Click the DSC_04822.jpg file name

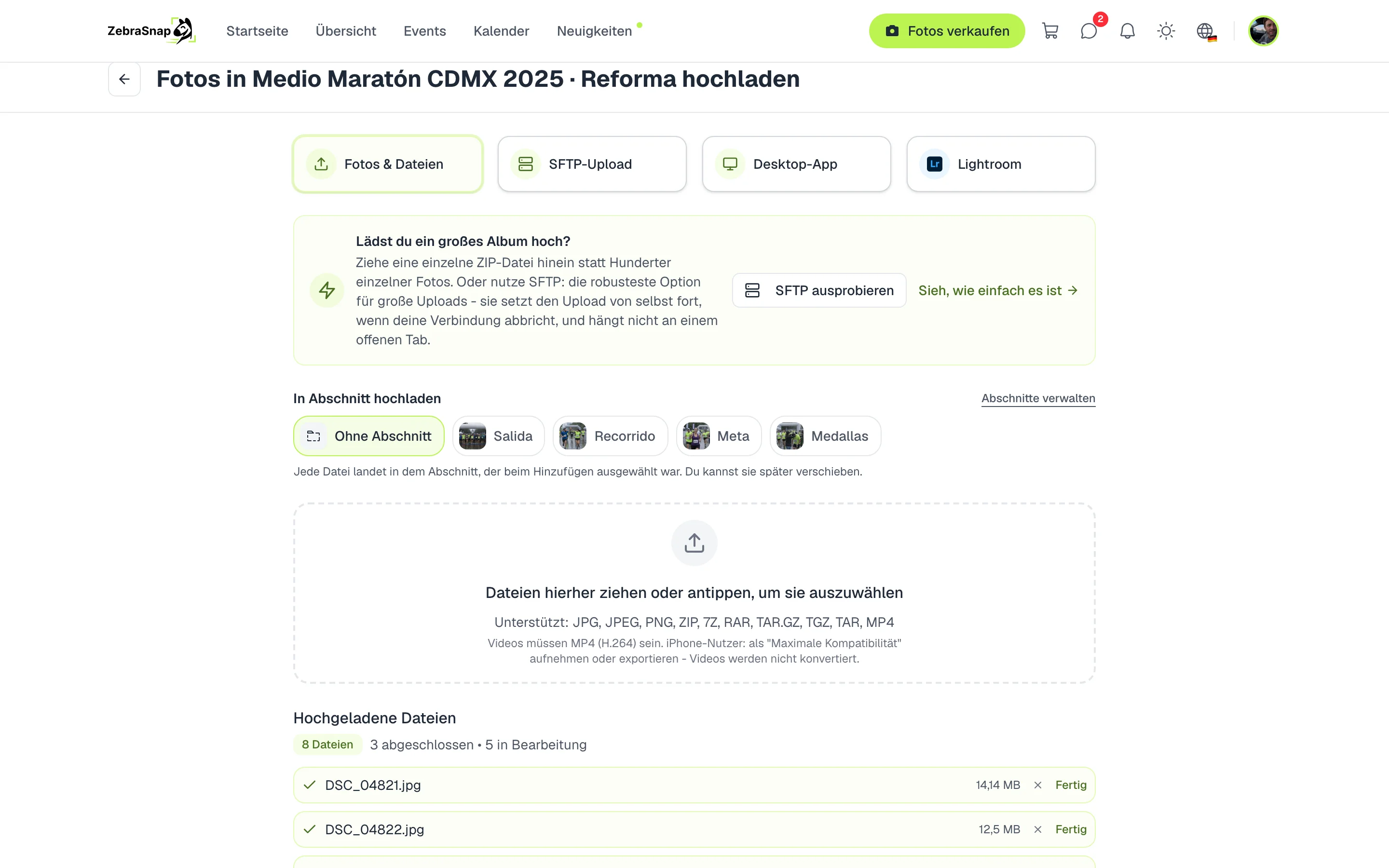pos(374,829)
